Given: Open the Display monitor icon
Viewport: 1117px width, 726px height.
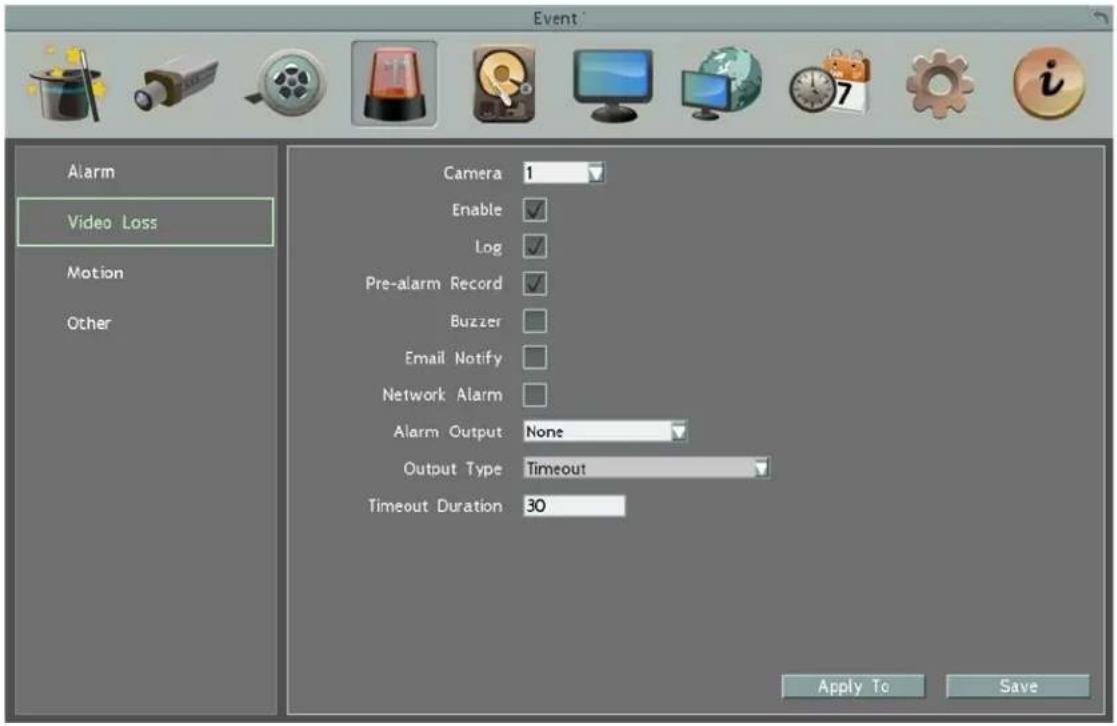Looking at the screenshot, I should click(613, 85).
